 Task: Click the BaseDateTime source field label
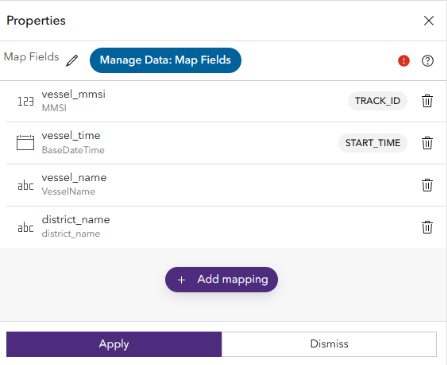pos(73,150)
